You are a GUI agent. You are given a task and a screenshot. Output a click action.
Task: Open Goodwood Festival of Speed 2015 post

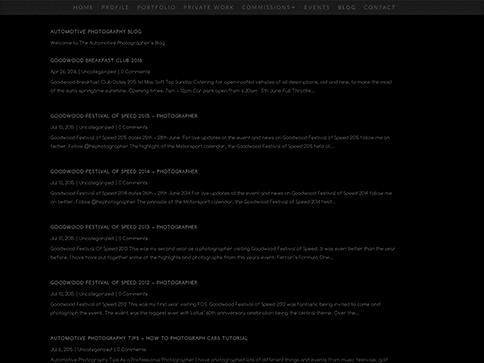[124, 116]
